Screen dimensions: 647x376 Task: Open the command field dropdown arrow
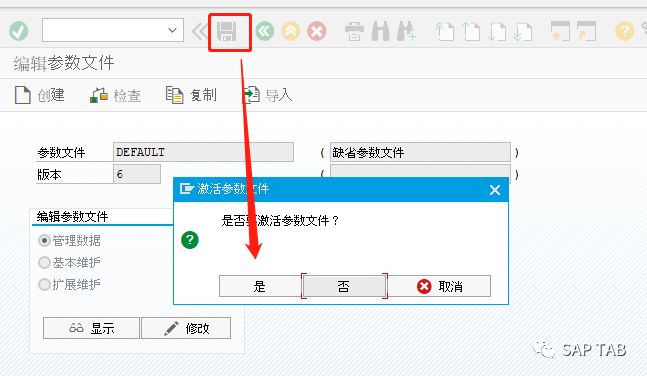pyautogui.click(x=172, y=30)
